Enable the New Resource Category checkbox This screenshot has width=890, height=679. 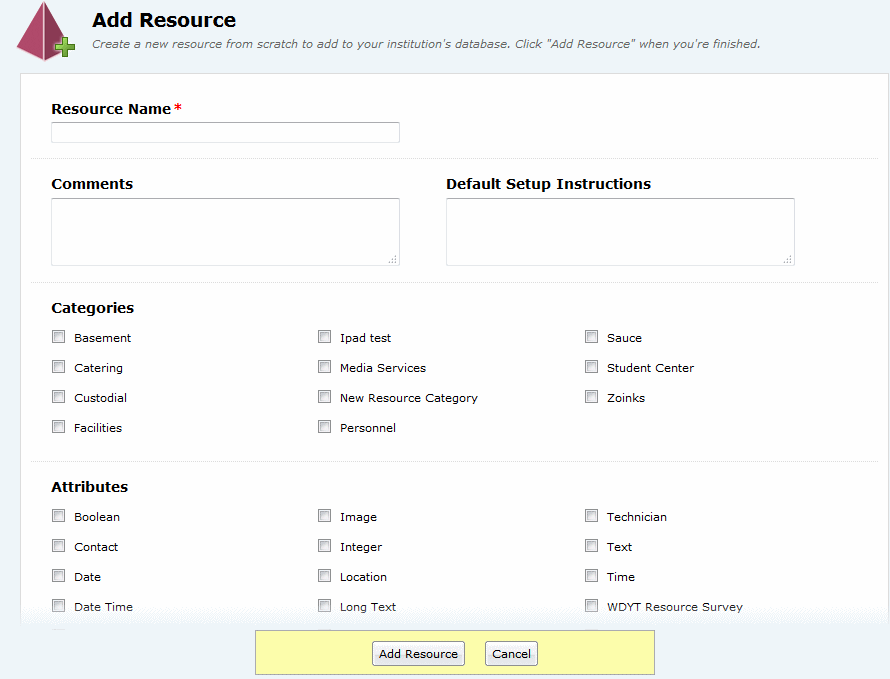325,397
